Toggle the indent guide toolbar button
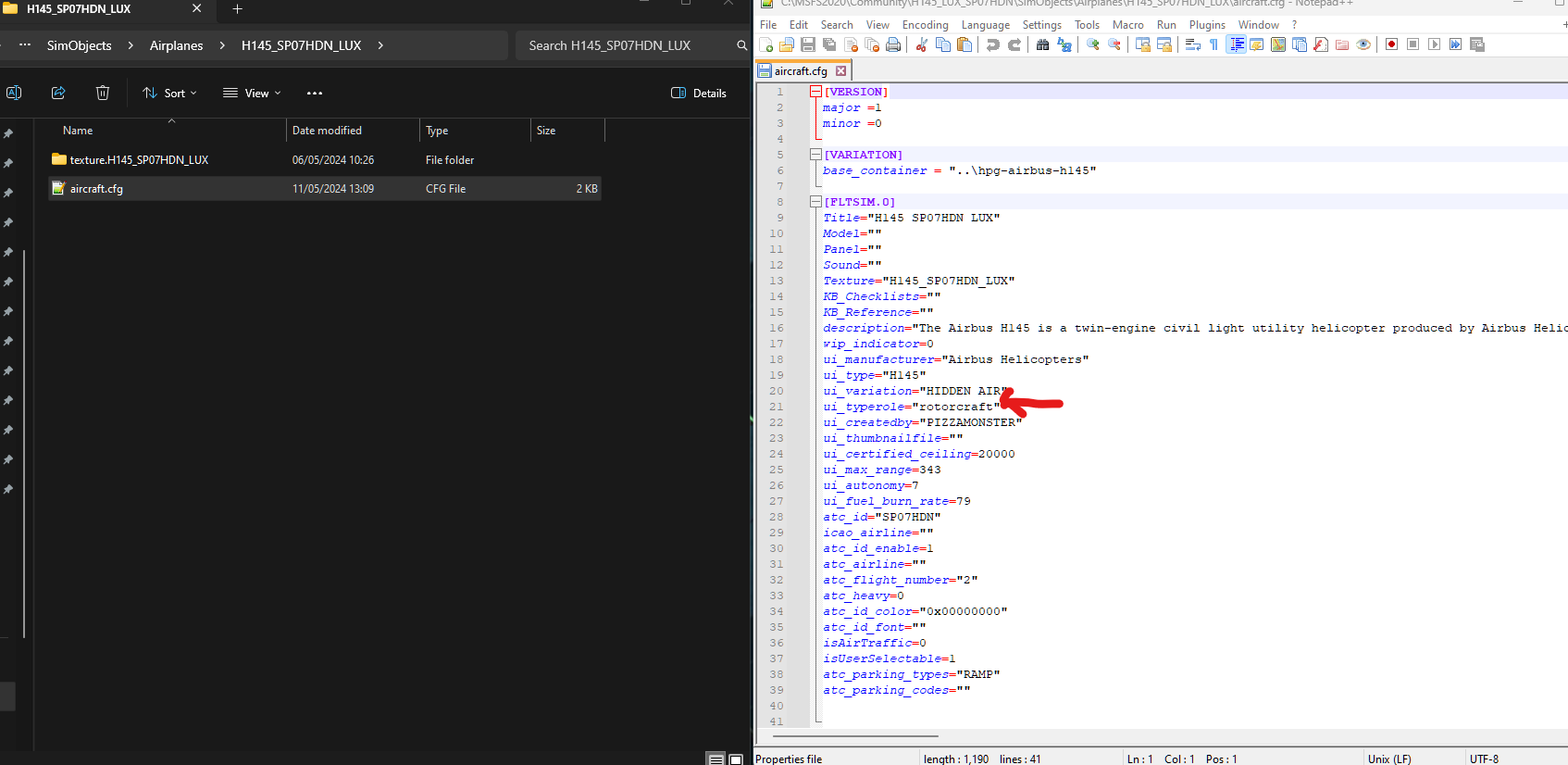 coord(1236,44)
